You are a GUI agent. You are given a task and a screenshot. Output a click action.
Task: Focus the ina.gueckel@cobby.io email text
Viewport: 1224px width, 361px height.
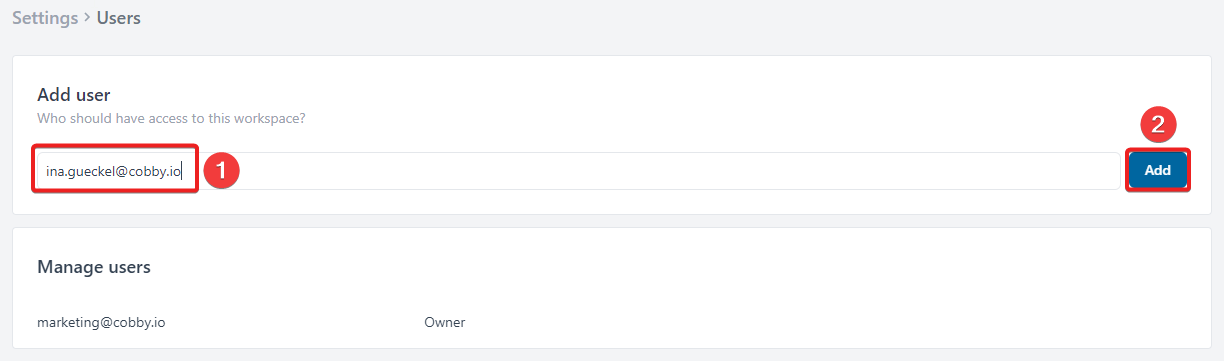(114, 171)
